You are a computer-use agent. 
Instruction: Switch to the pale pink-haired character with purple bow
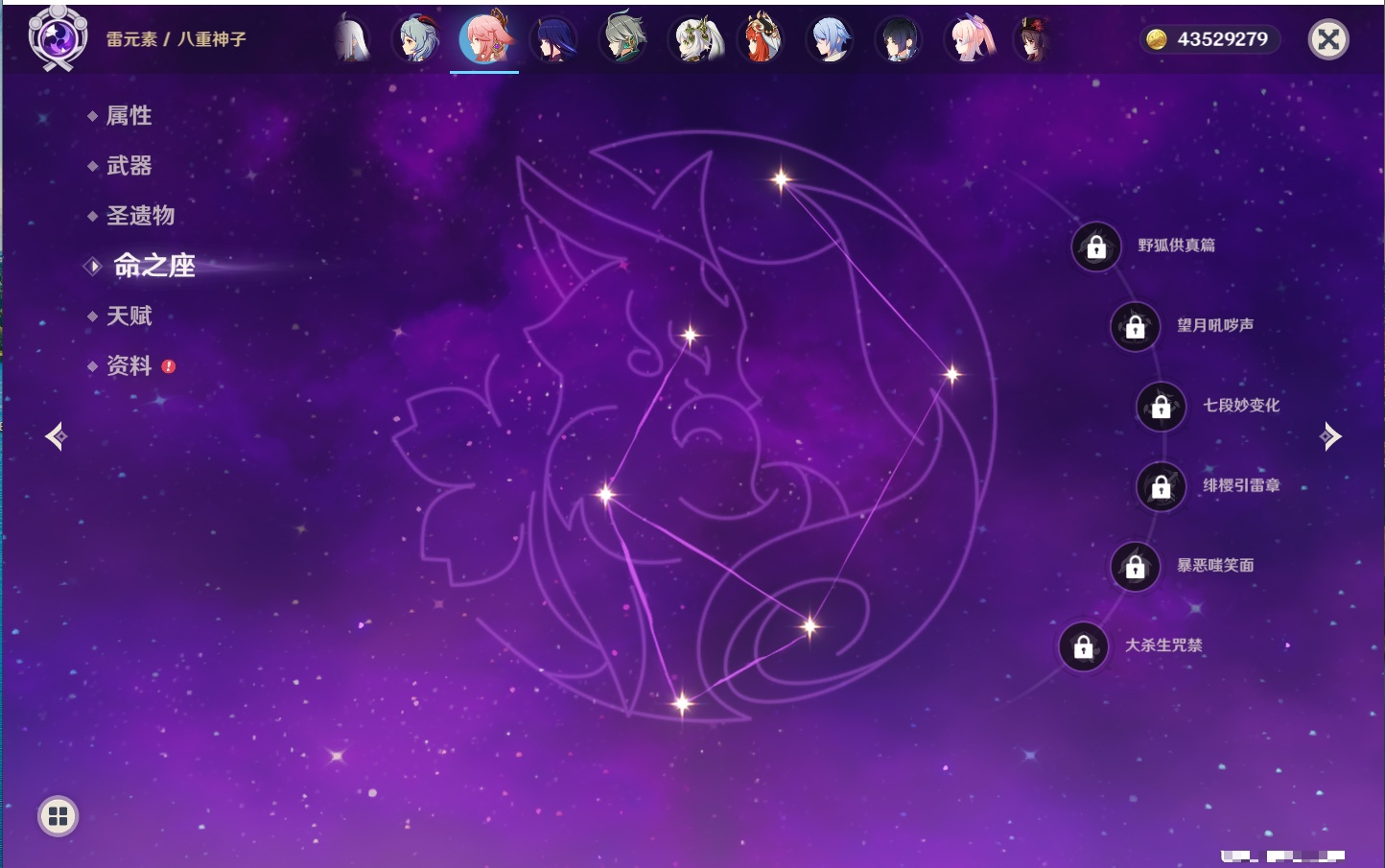click(969, 39)
